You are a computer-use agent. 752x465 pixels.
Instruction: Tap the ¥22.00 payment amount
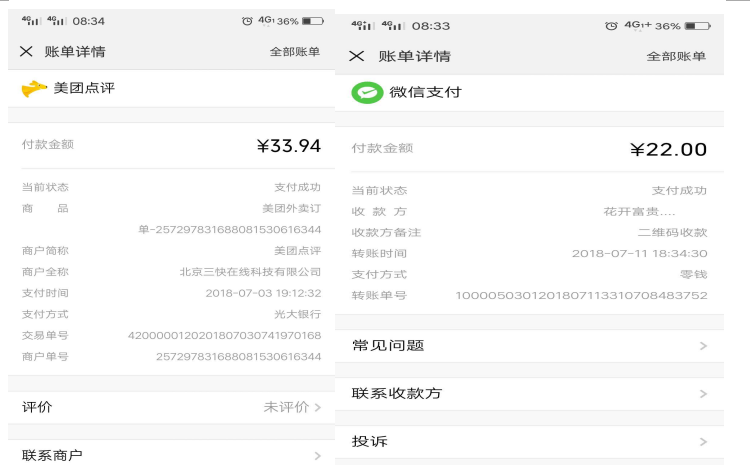668,150
